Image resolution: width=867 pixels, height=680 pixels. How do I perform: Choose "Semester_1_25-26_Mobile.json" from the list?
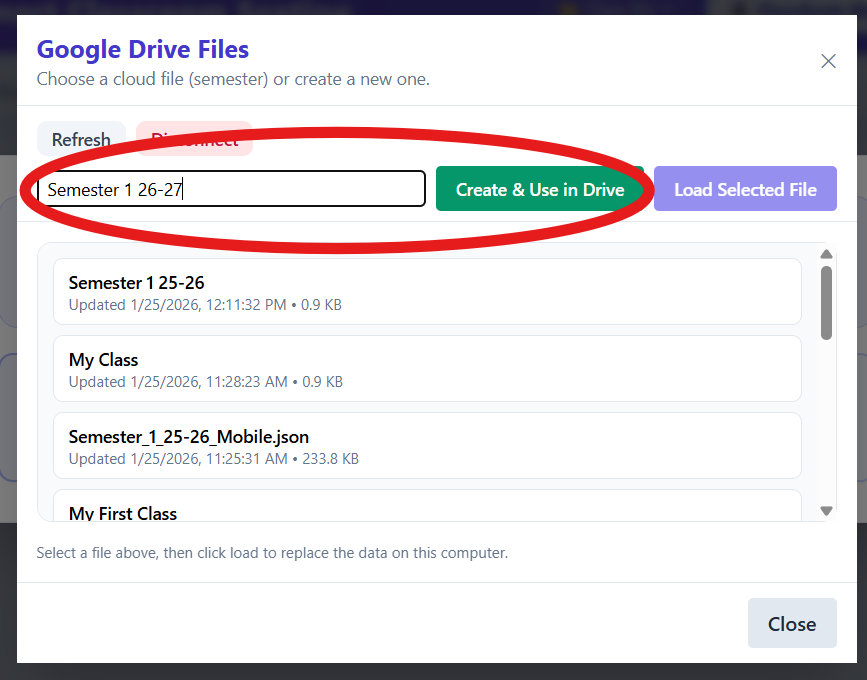[427, 446]
